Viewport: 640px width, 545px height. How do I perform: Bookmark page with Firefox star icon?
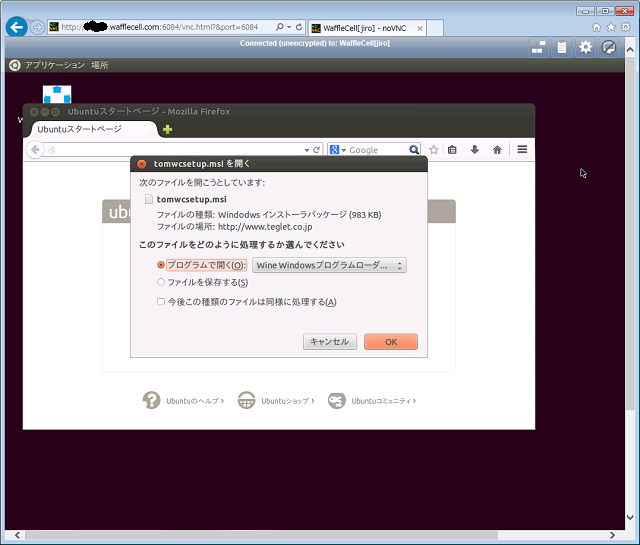pos(434,150)
